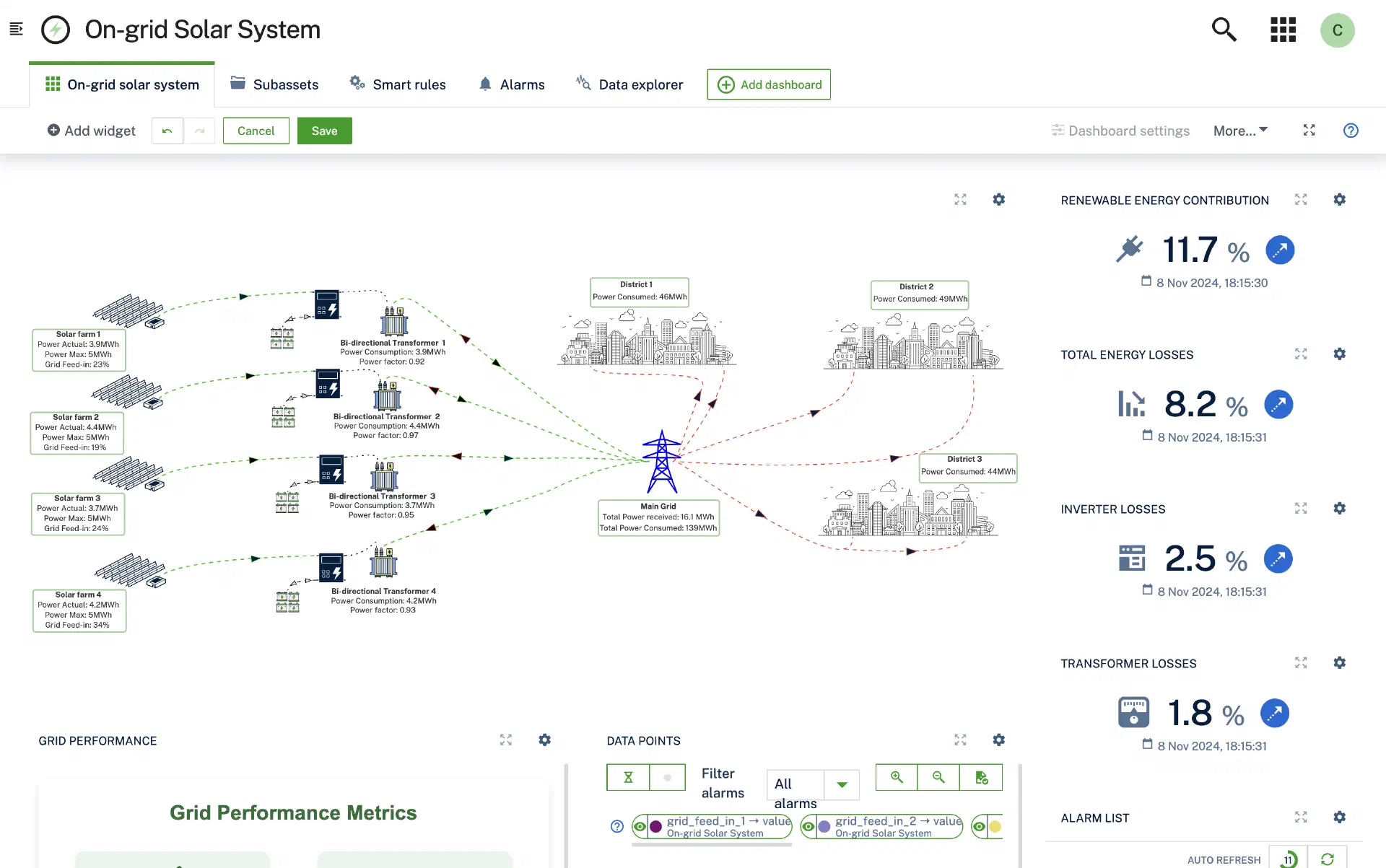Click the zoom out icon in Data Points
1386x868 pixels.
tap(938, 777)
